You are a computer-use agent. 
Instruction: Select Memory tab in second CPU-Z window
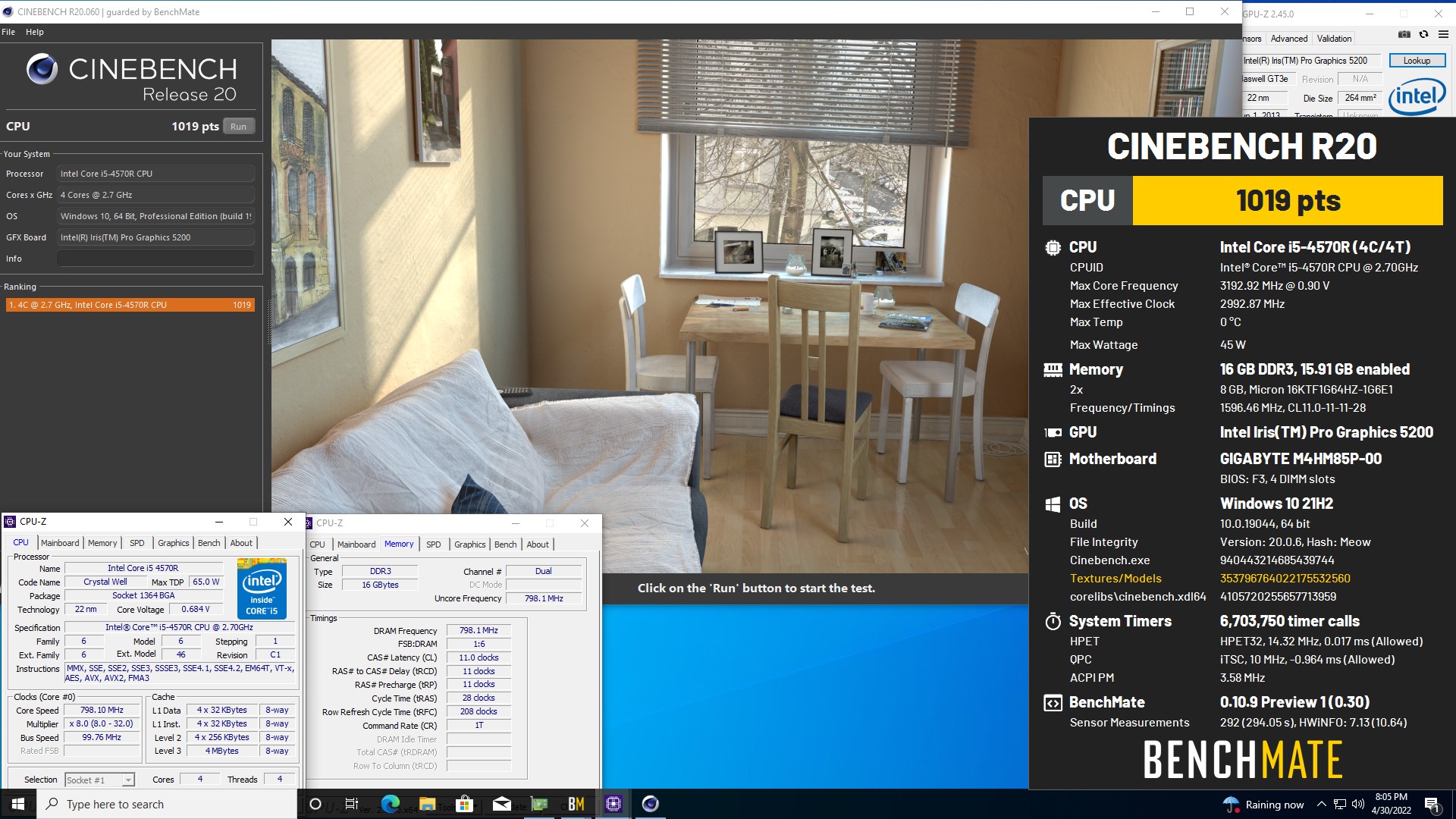point(399,544)
